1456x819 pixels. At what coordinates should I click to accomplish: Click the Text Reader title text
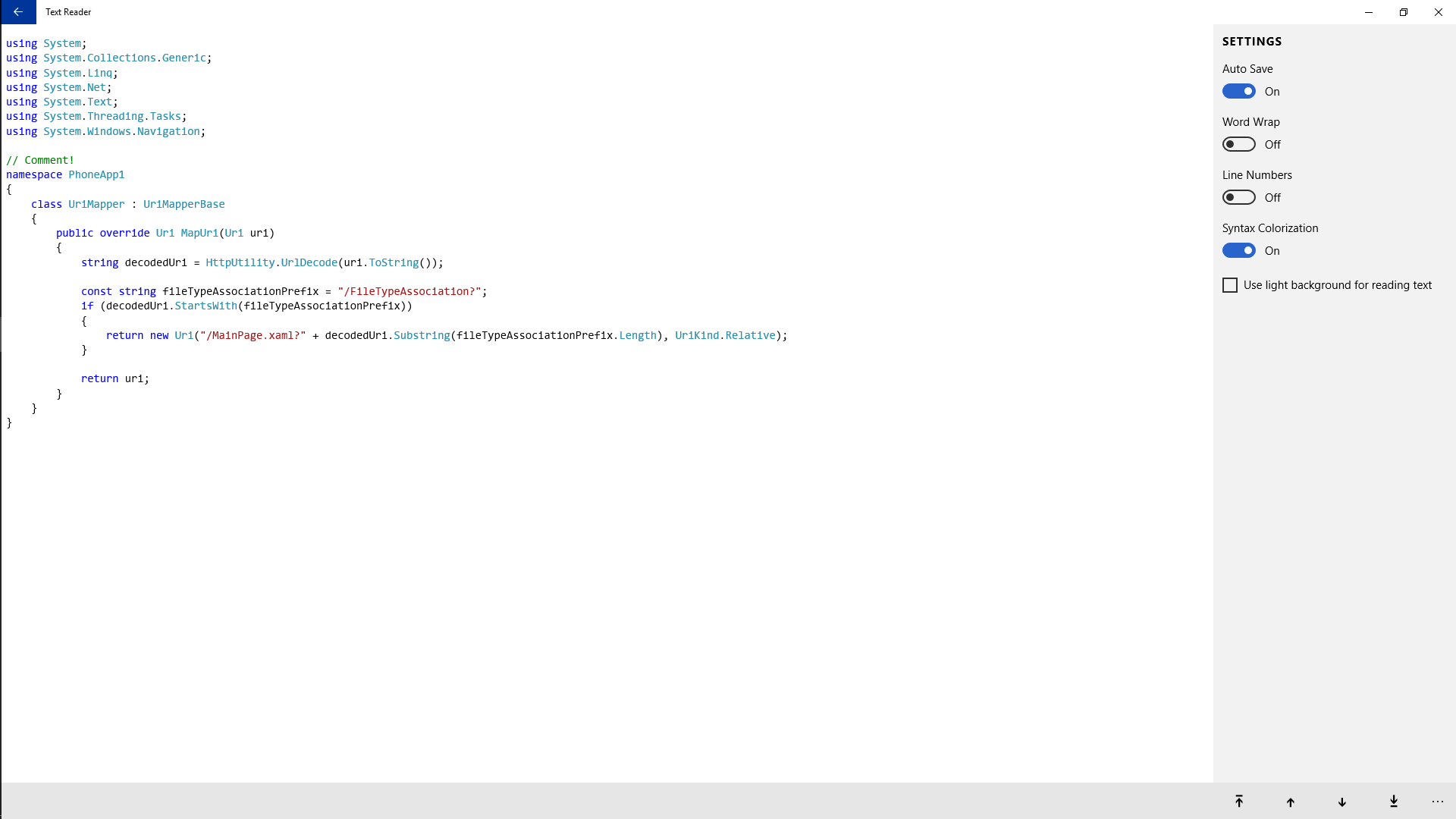pyautogui.click(x=68, y=12)
